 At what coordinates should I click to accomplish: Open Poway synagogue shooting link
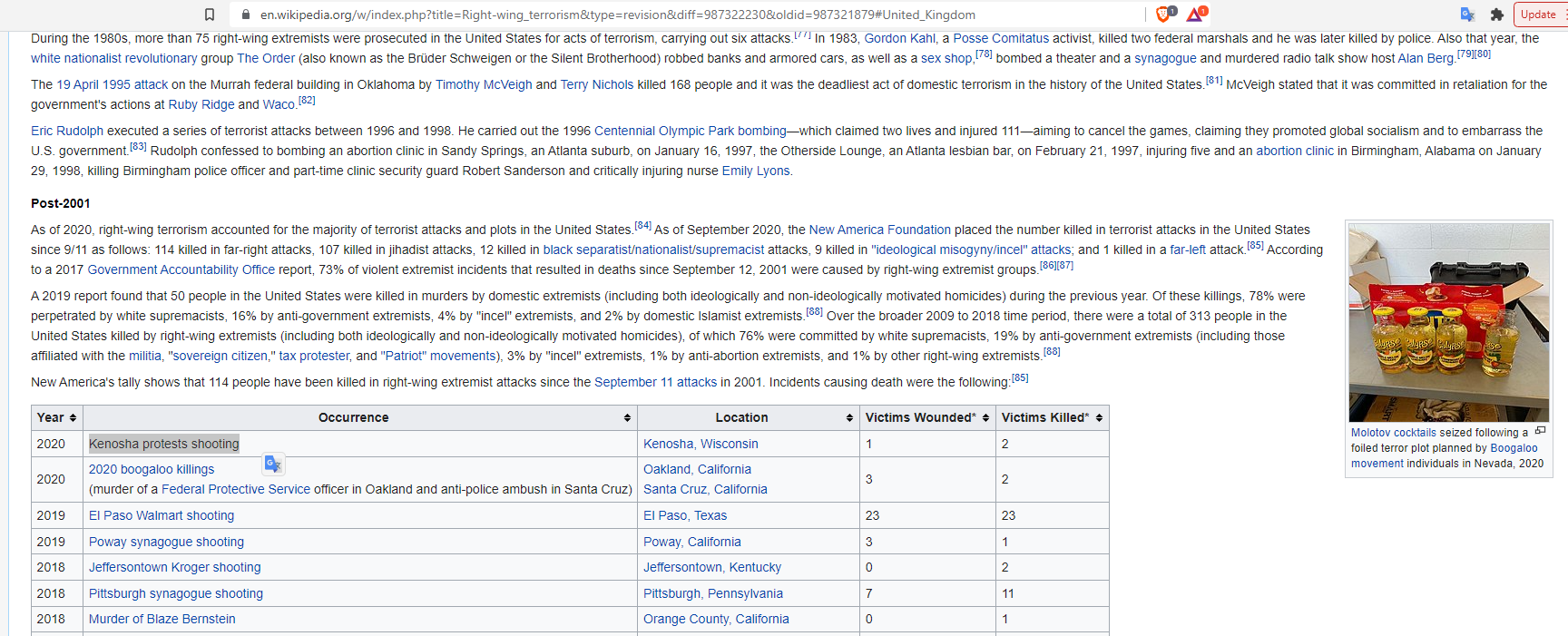166,542
